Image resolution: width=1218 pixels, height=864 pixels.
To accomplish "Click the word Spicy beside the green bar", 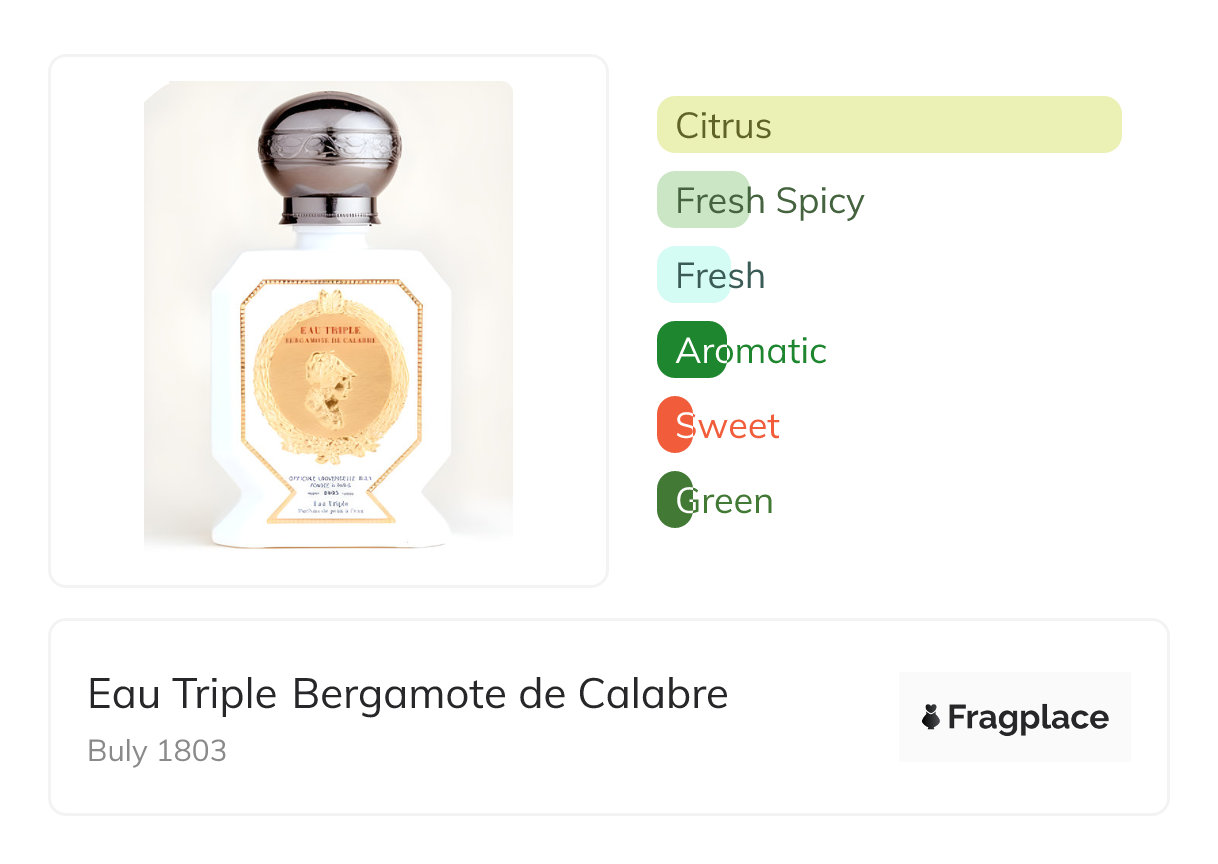I will click(x=820, y=201).
